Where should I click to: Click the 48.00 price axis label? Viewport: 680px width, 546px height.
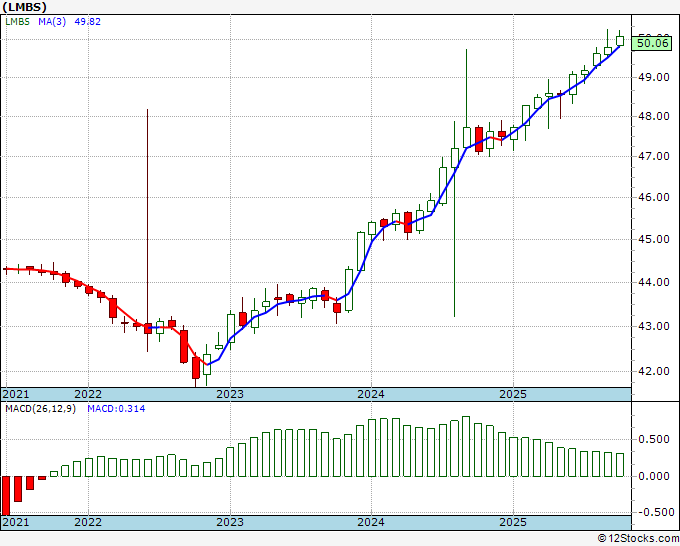point(654,116)
